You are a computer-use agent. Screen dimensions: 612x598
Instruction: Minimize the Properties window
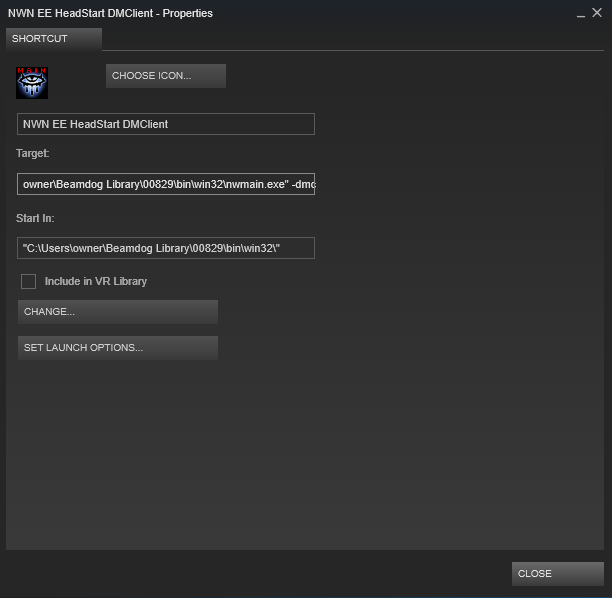click(581, 14)
